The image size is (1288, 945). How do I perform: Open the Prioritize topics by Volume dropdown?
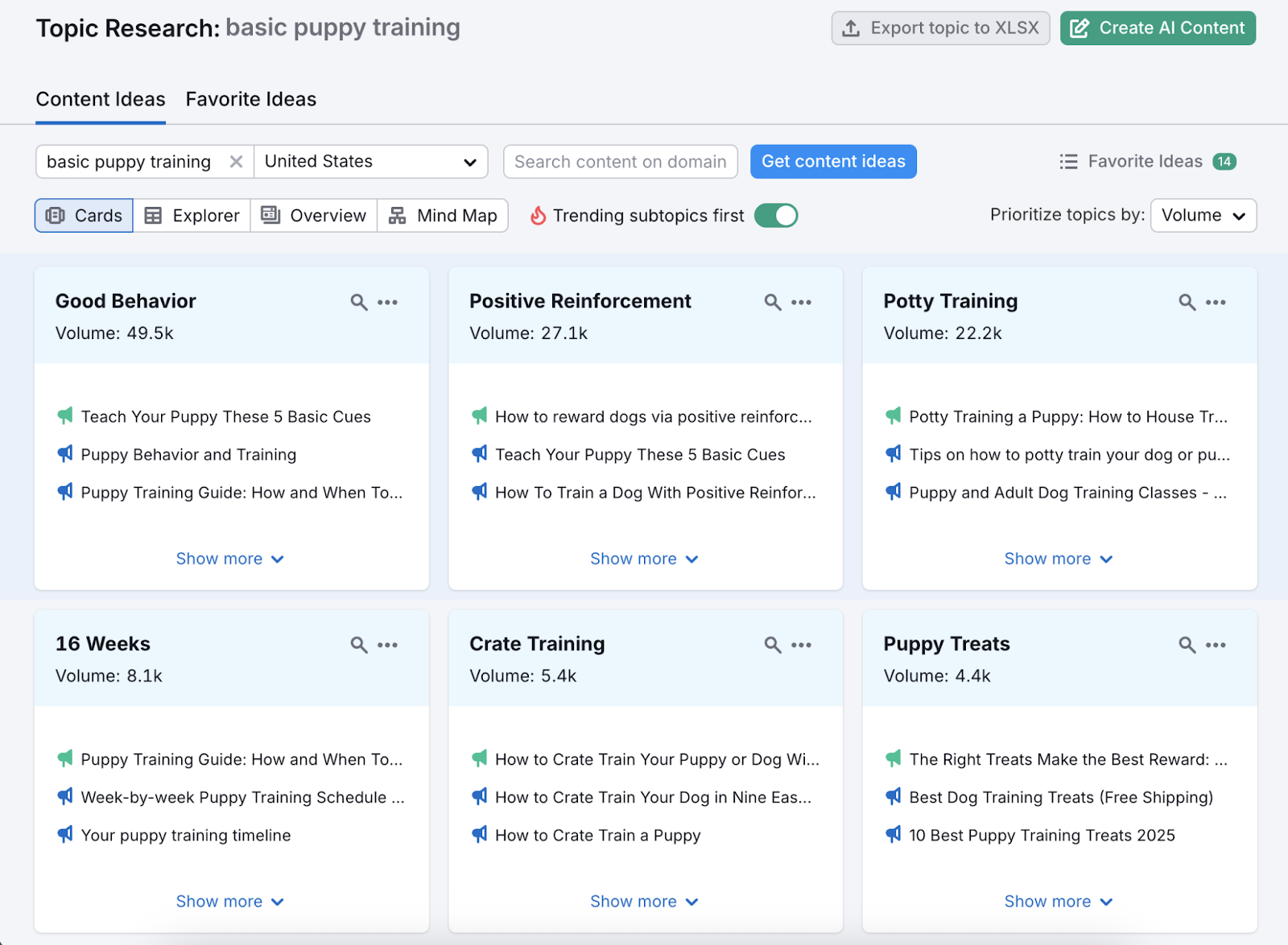(1203, 215)
